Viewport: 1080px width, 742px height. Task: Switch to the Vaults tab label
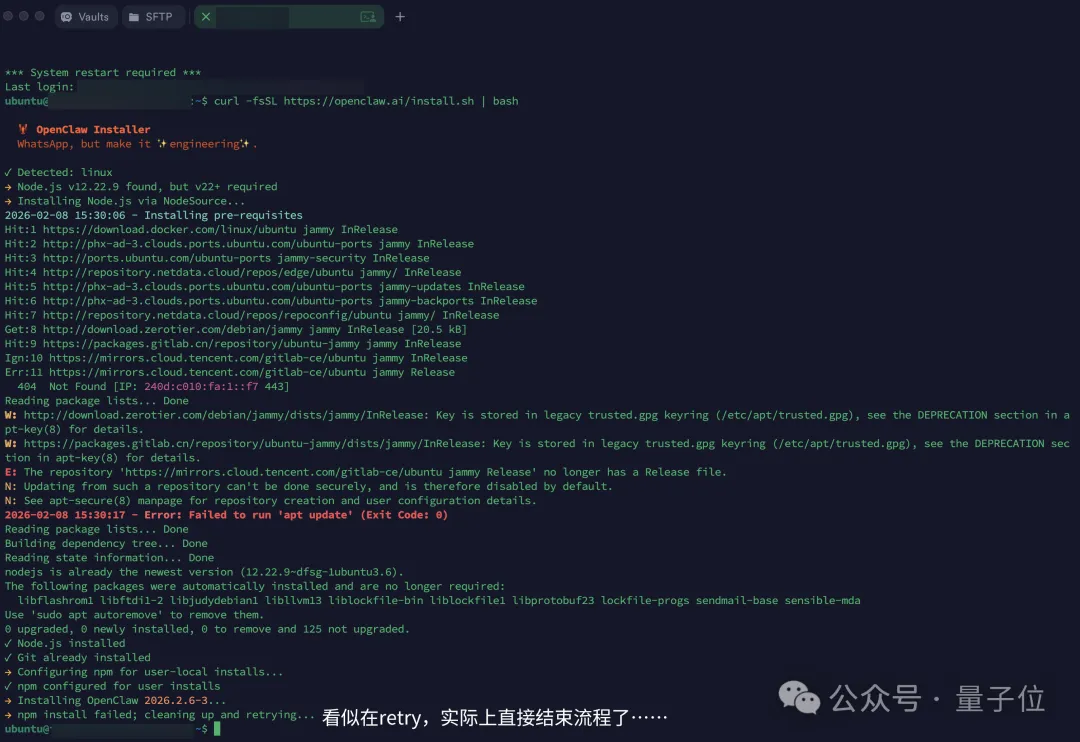click(93, 17)
